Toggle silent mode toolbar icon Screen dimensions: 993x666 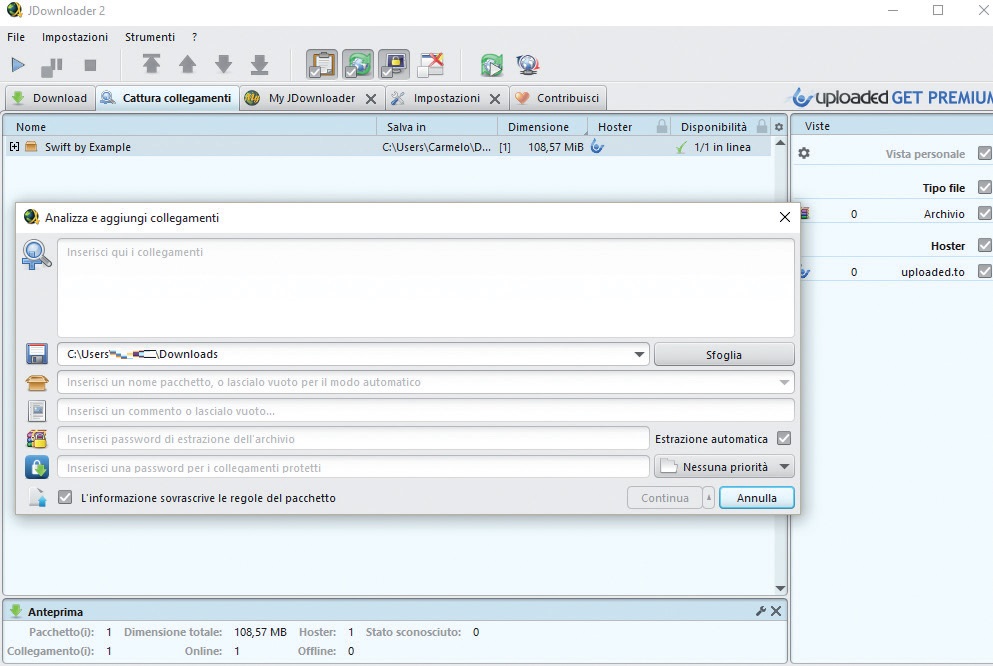click(431, 65)
